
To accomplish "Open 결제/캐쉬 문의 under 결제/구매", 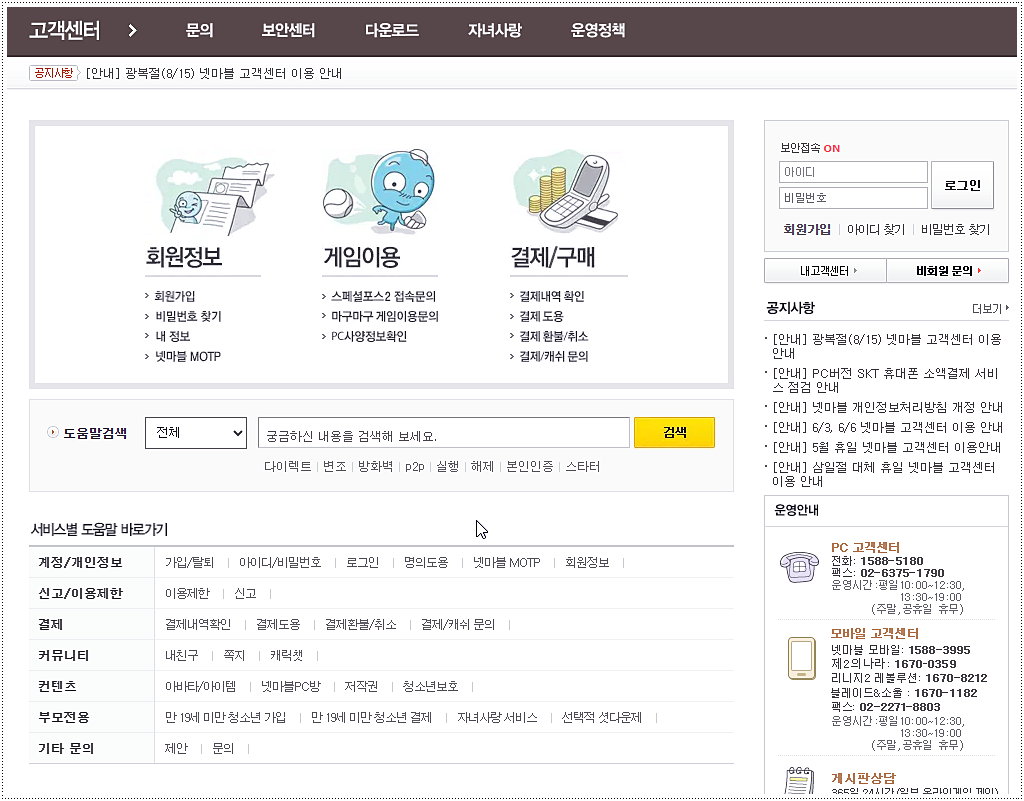I will (x=553, y=356).
